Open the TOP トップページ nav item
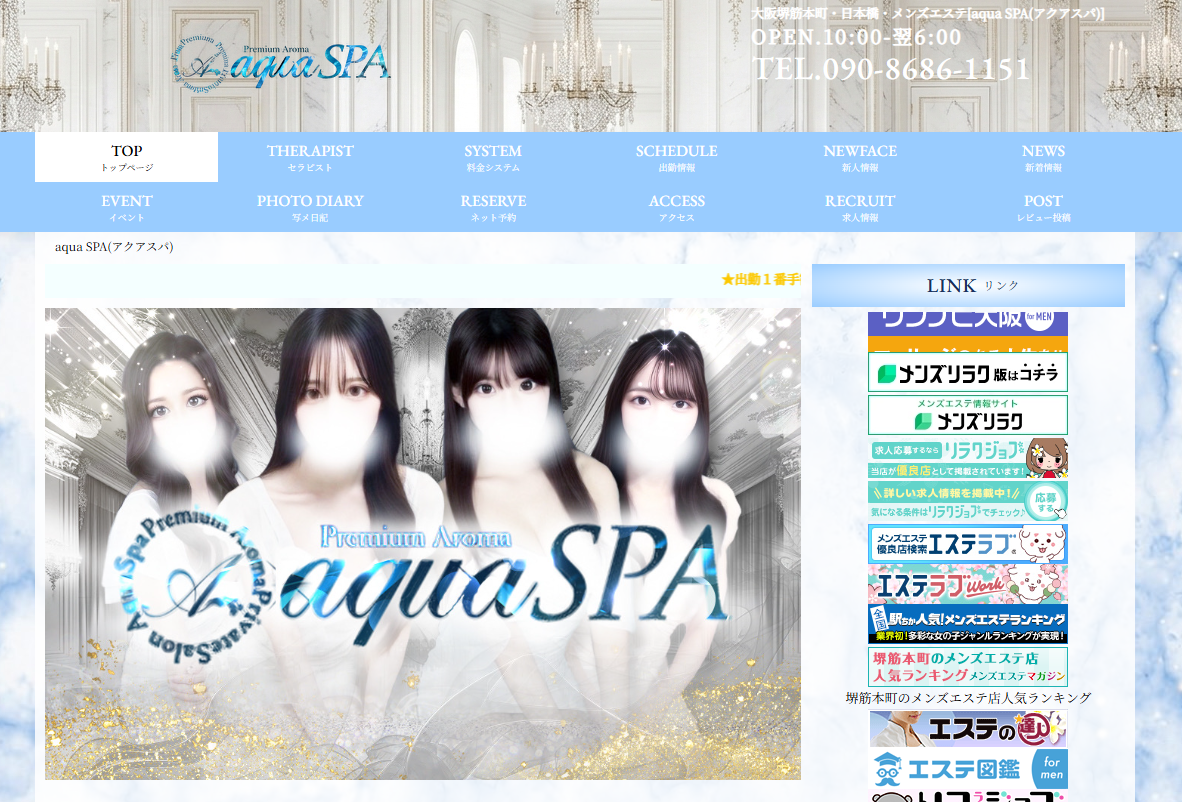This screenshot has width=1182, height=802. pyautogui.click(x=127, y=158)
